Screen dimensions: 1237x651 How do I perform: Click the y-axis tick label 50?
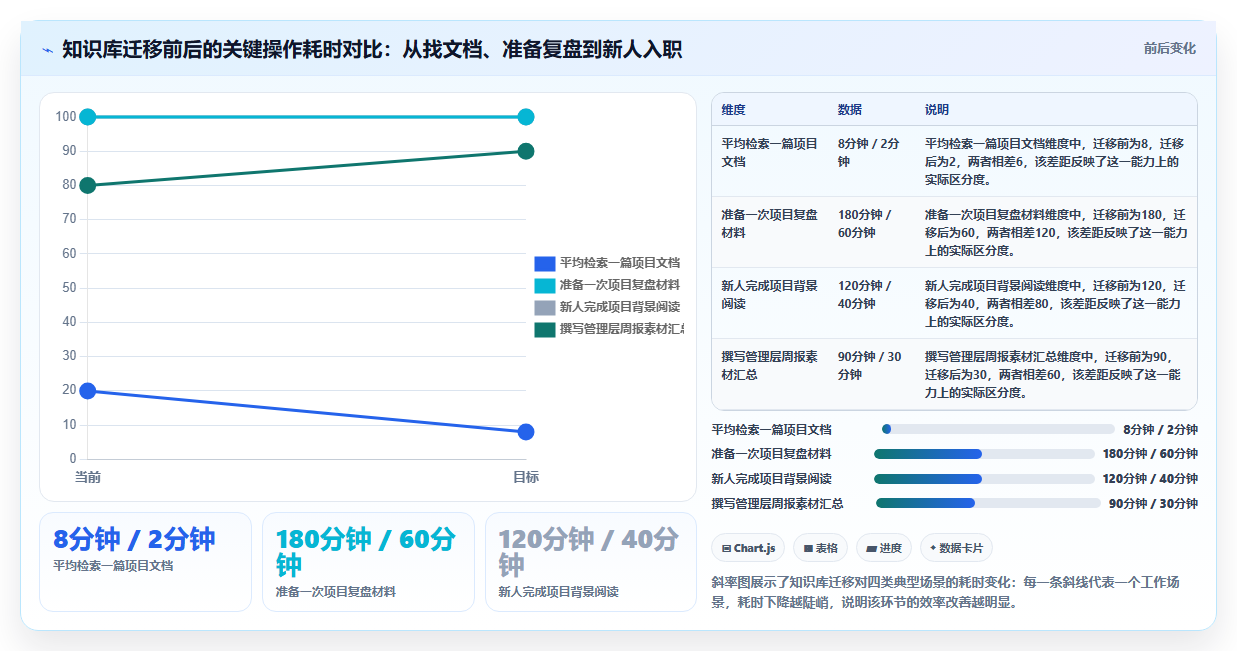[x=69, y=288]
